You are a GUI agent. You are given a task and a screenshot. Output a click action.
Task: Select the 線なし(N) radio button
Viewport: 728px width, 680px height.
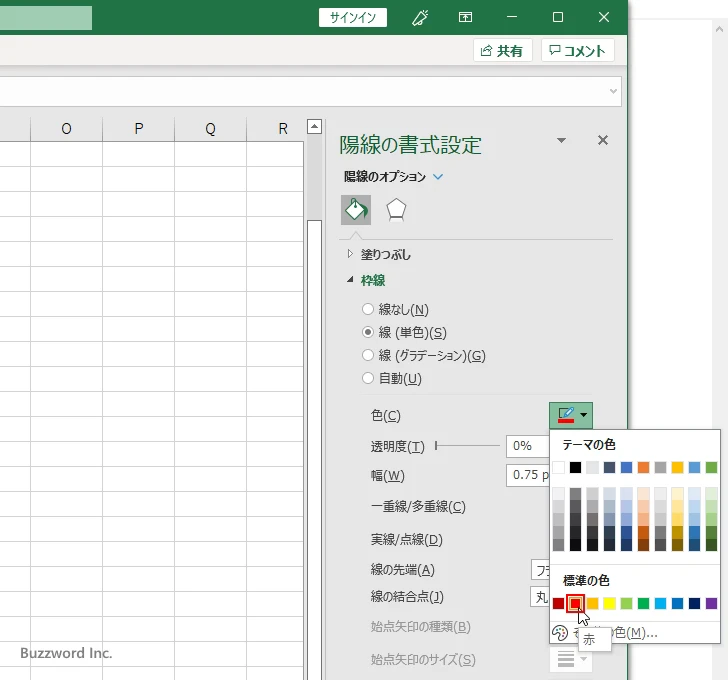[x=368, y=309]
